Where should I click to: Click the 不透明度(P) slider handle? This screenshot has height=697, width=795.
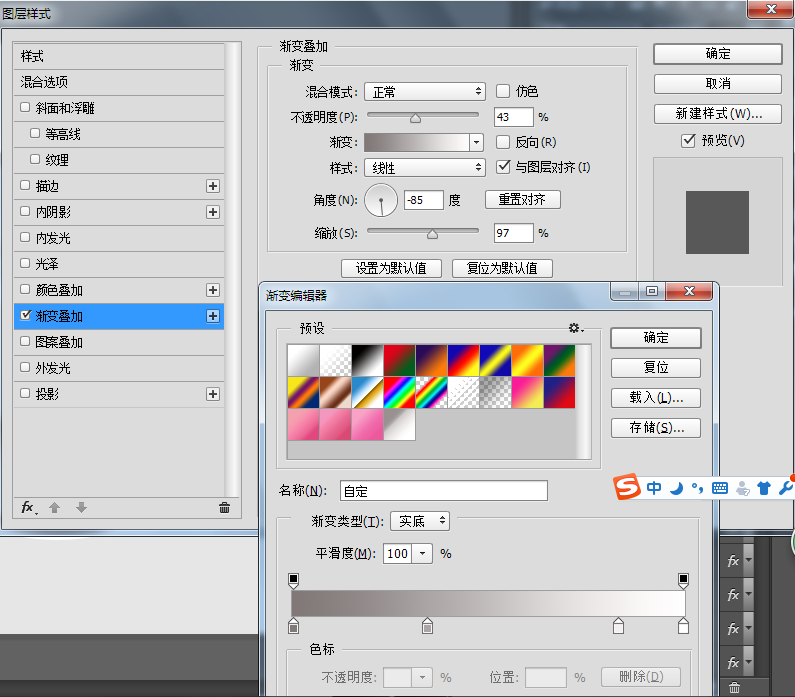[x=415, y=119]
